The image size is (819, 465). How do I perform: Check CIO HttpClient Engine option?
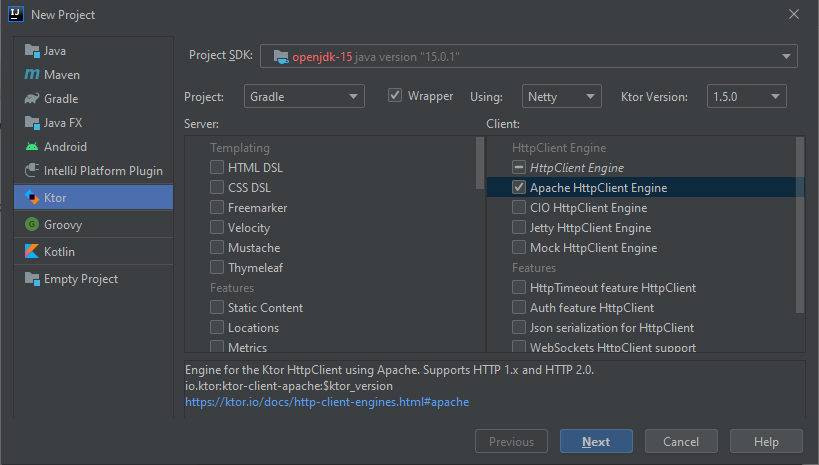519,207
